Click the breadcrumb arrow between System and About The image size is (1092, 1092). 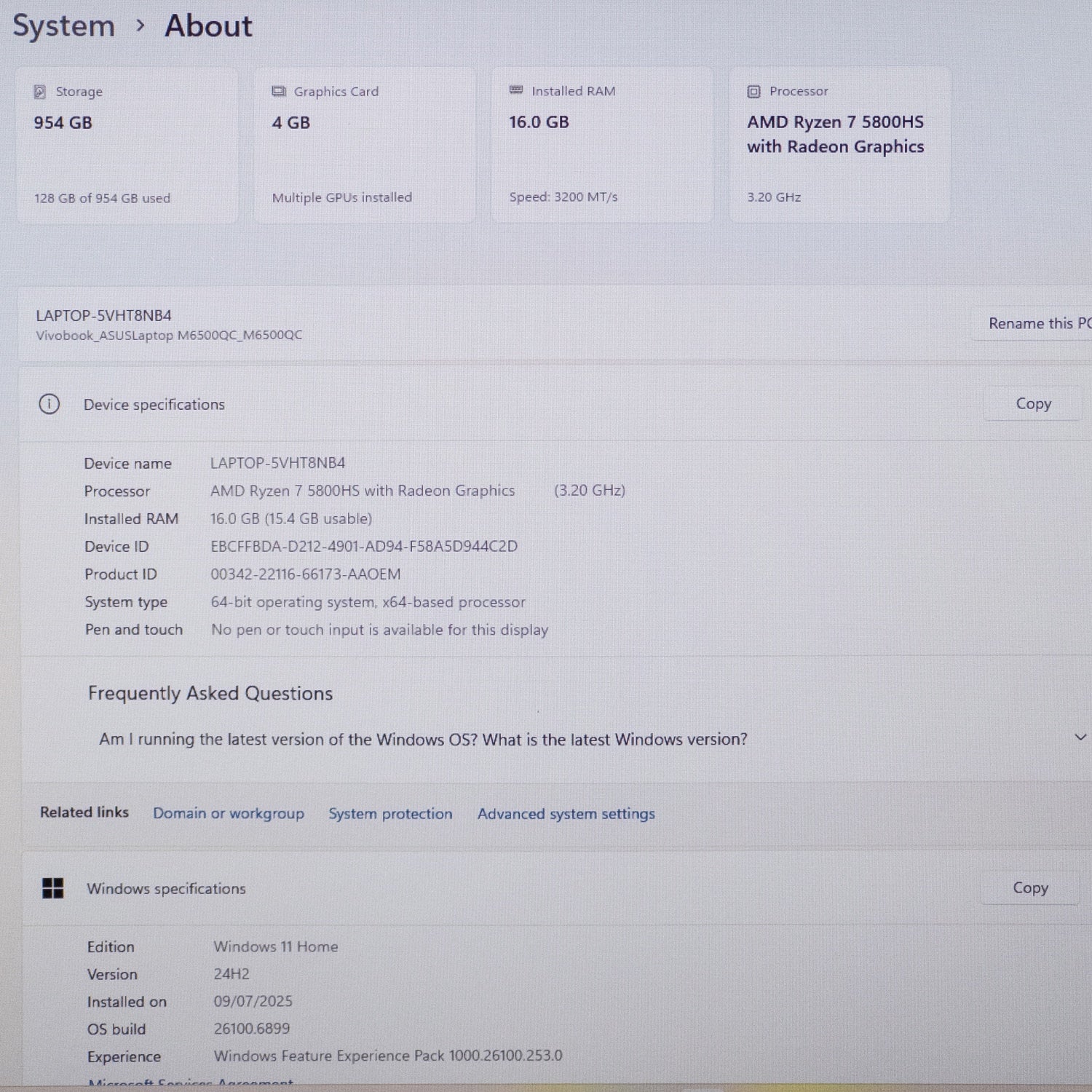[x=141, y=26]
